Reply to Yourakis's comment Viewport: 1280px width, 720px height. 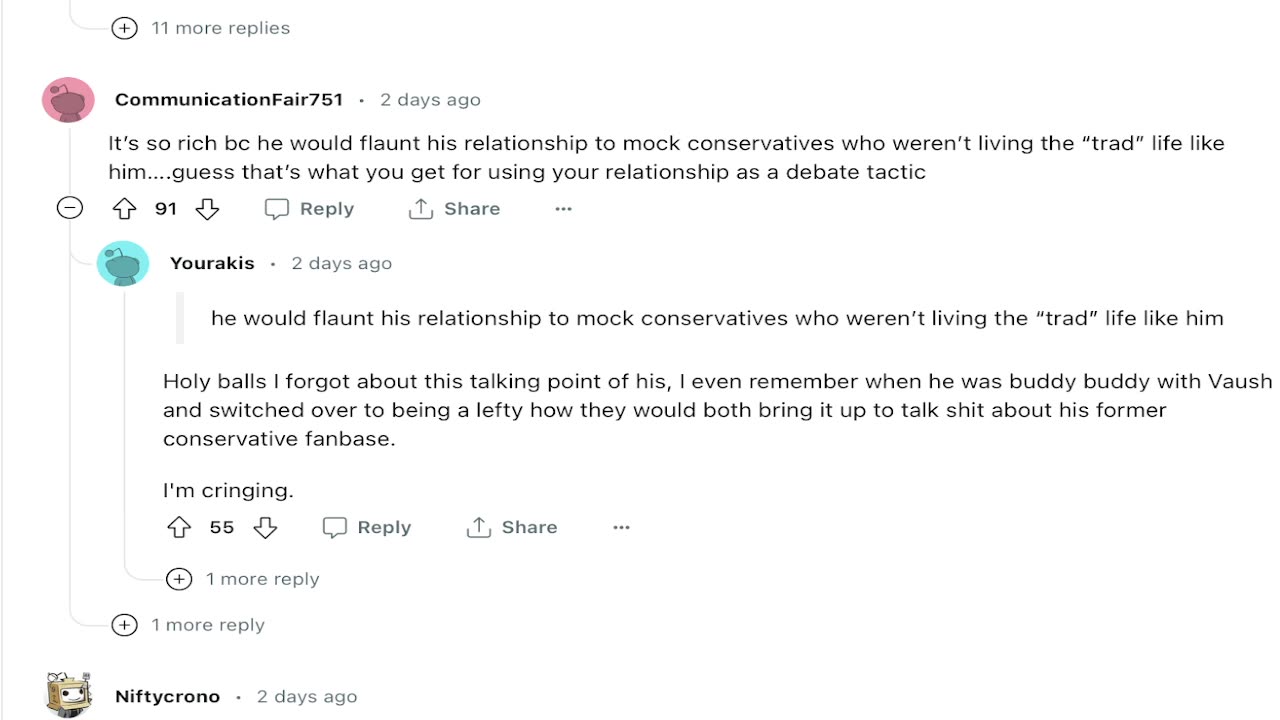point(367,527)
